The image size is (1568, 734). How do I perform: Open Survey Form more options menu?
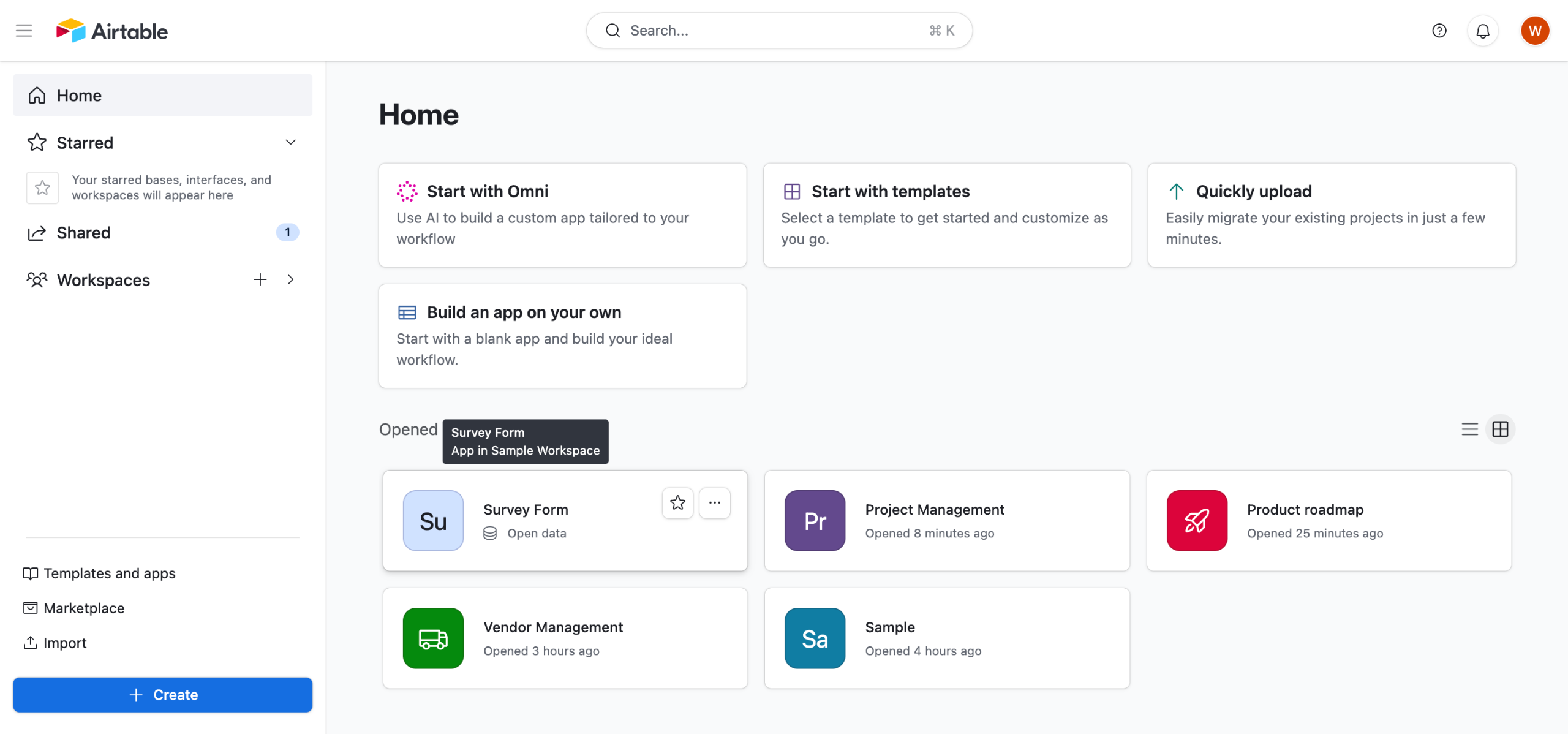click(x=714, y=503)
